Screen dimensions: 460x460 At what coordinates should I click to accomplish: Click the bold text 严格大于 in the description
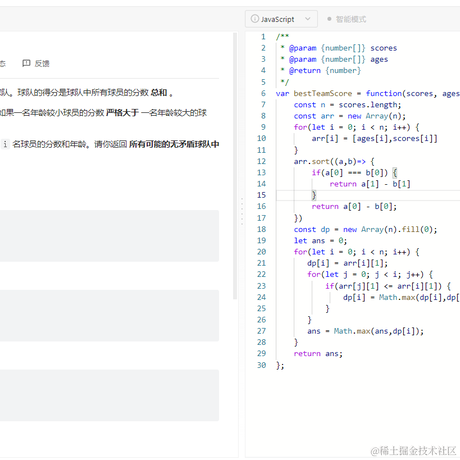122,113
